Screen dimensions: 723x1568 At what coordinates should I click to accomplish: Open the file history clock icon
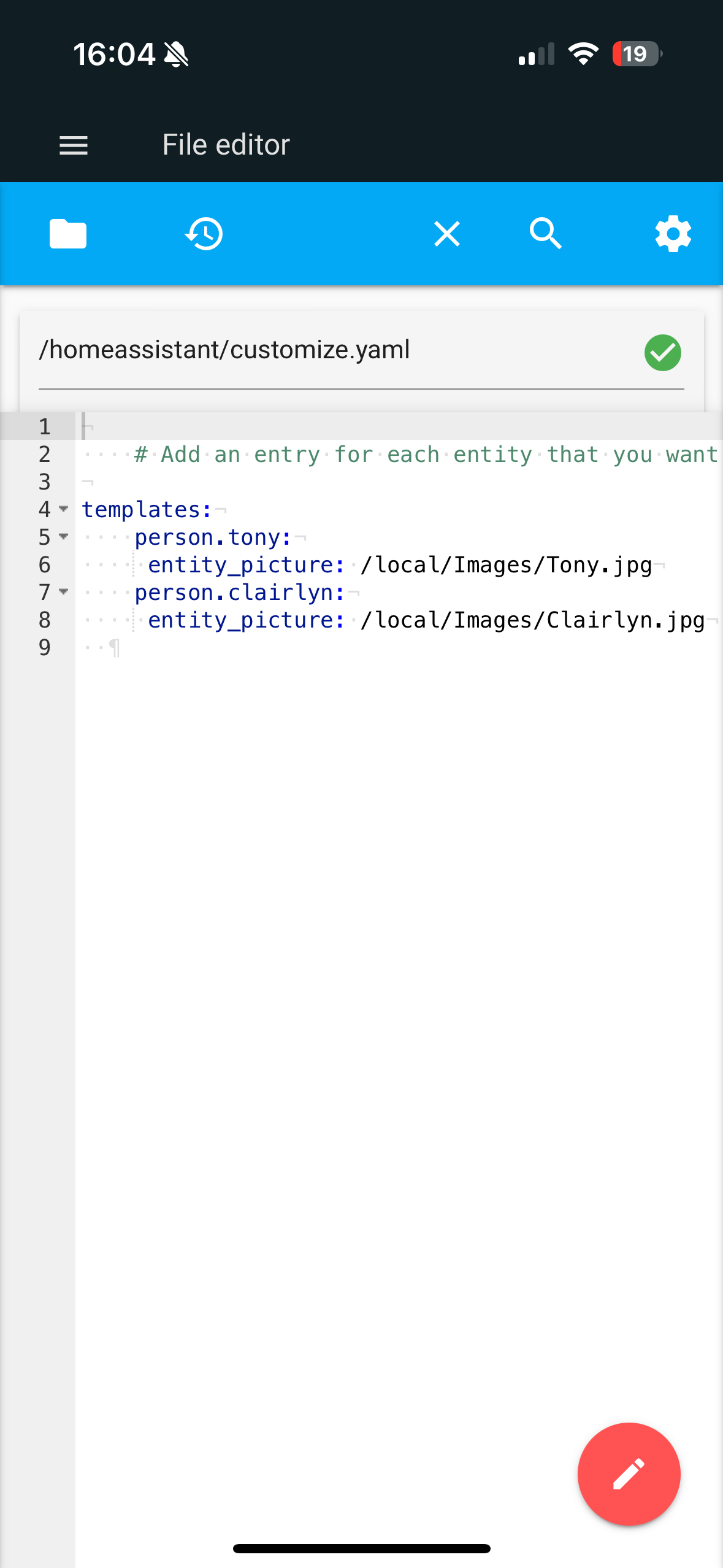point(204,234)
